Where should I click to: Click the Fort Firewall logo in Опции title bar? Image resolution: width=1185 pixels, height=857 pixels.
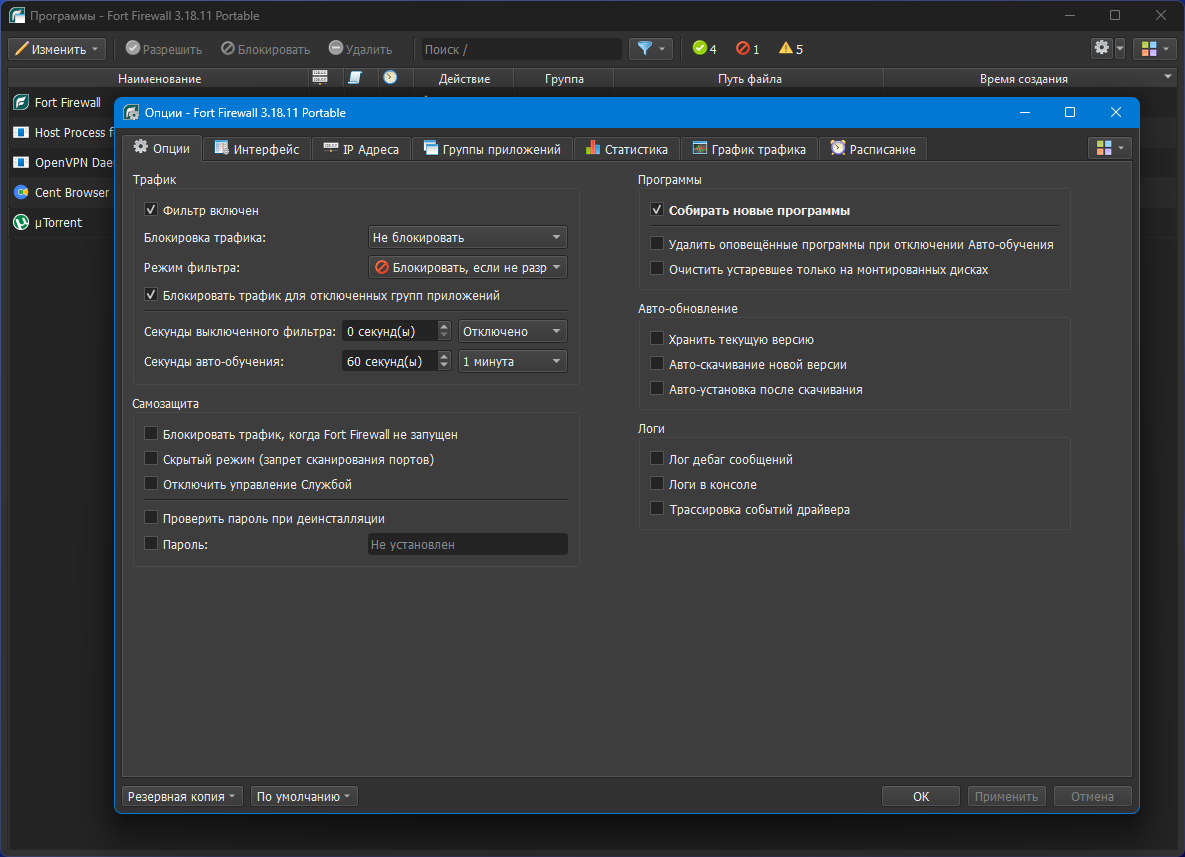coord(131,113)
